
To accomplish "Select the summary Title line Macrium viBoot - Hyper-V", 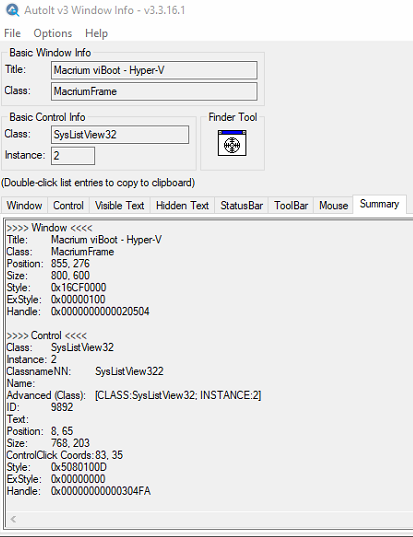I will [x=84, y=240].
